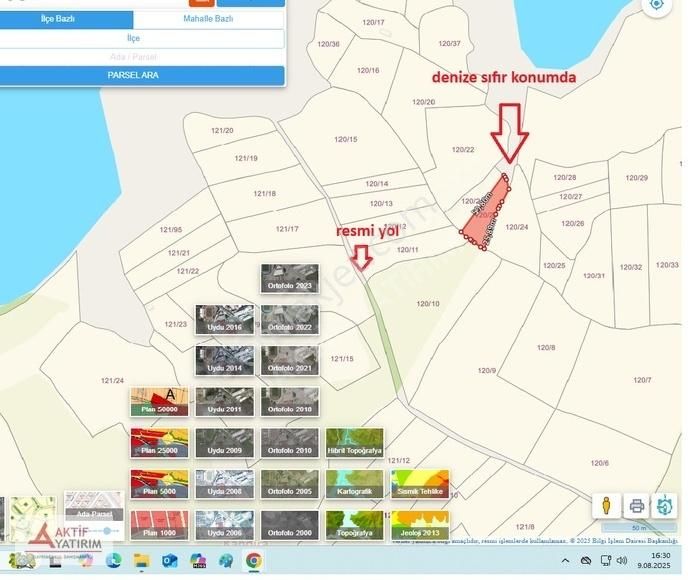This screenshot has height=580, width=688.
Task: Open Google Chrome from taskbar
Action: point(254,560)
